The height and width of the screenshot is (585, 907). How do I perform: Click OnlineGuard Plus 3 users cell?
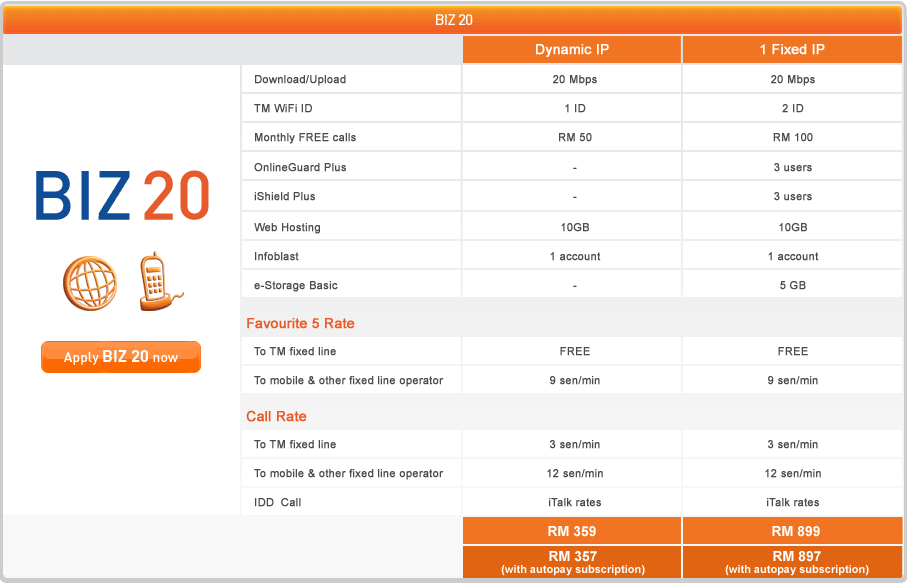792,167
